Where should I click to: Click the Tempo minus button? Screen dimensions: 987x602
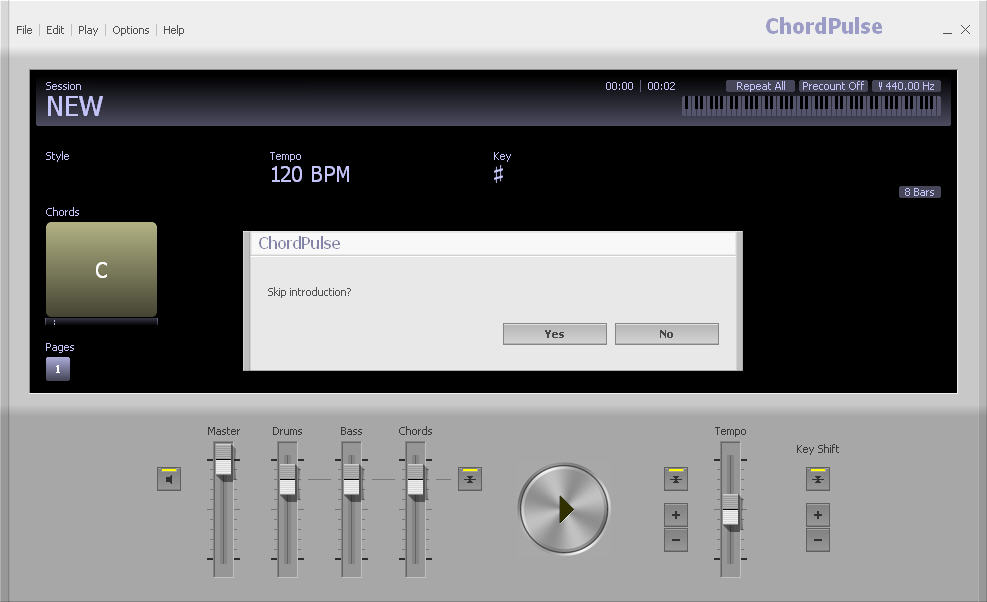tap(676, 540)
